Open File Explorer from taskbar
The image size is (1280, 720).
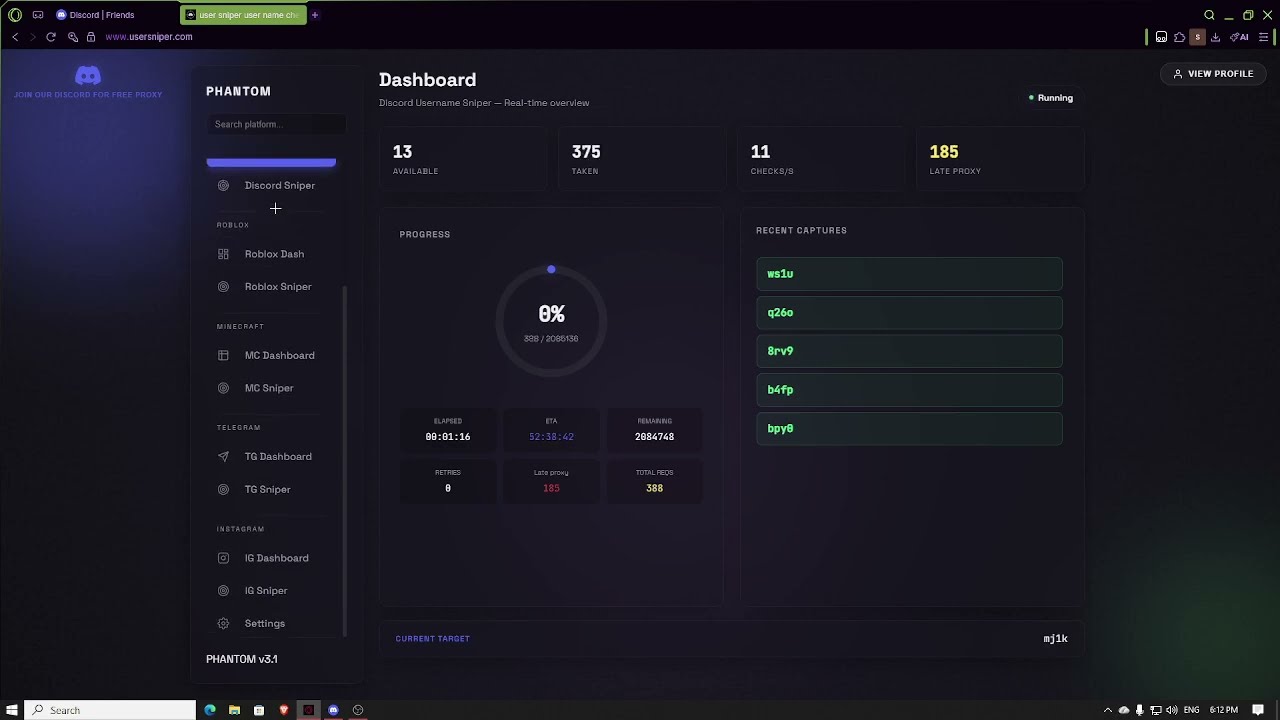234,710
